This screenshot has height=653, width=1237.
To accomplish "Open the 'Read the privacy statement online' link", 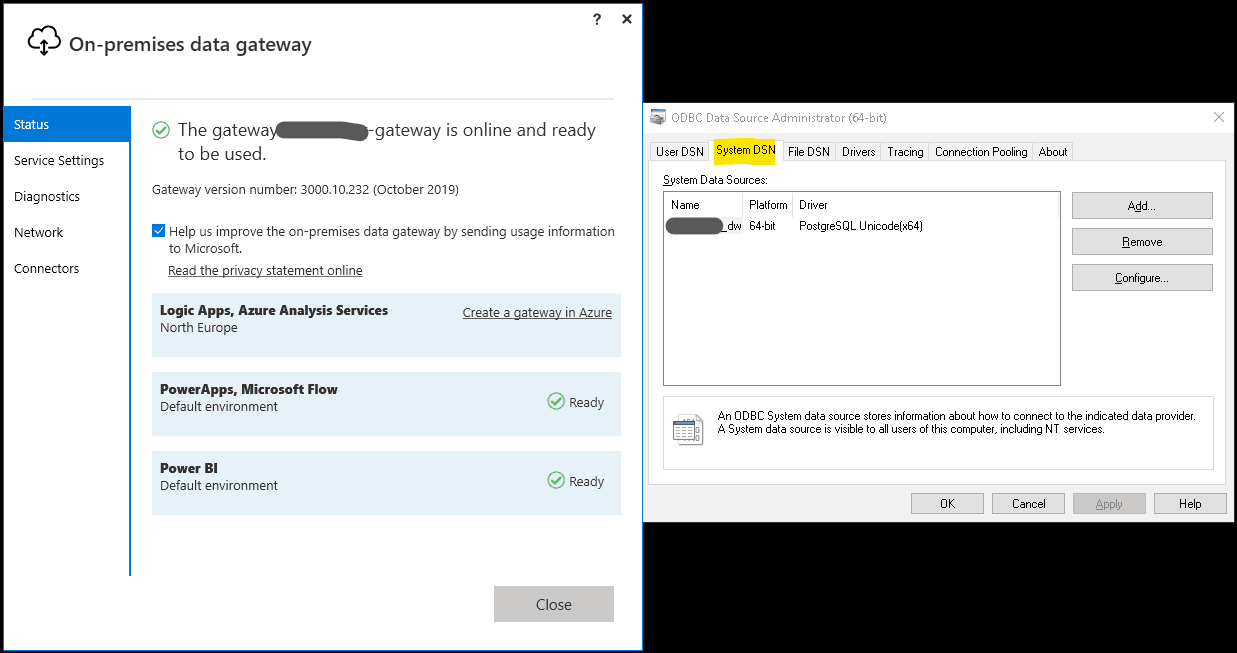I will pyautogui.click(x=265, y=270).
